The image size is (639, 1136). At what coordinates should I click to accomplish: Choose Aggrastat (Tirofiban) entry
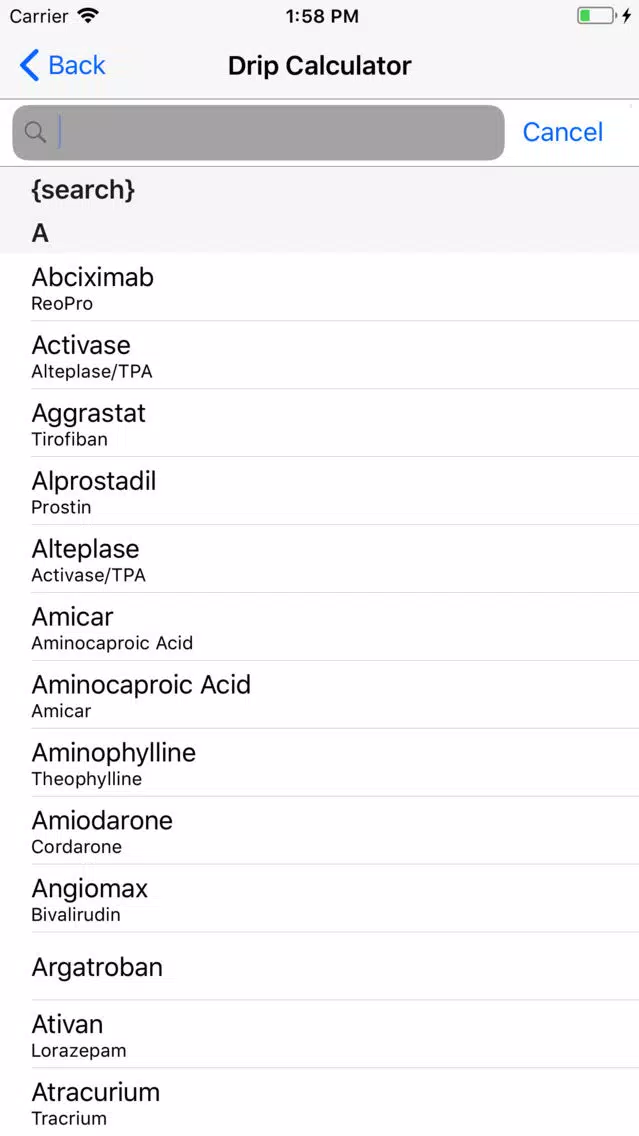pyautogui.click(x=320, y=423)
